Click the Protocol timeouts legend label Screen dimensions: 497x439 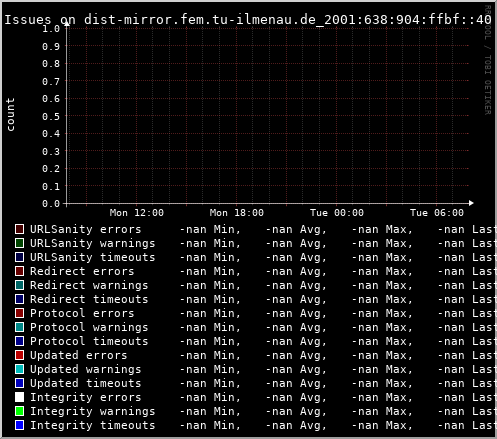[89, 341]
